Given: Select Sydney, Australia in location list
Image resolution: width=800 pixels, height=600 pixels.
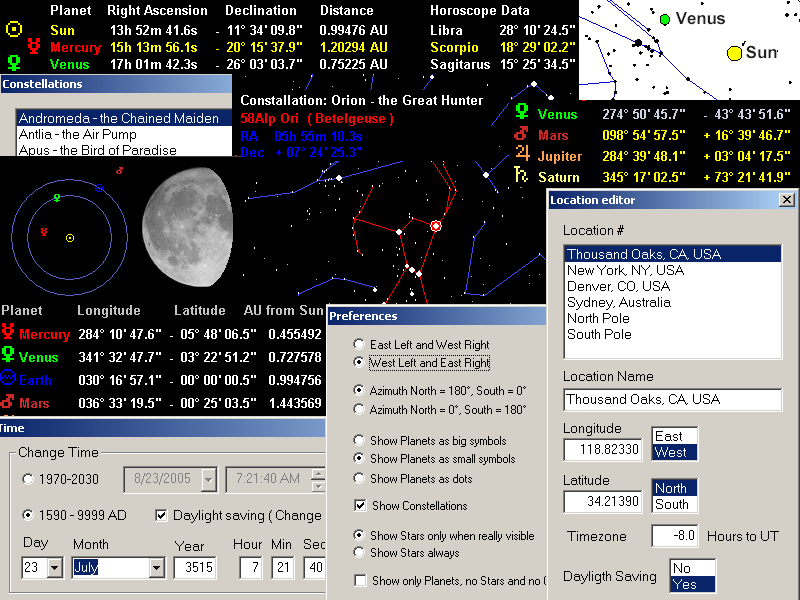Looking at the screenshot, I should pos(672,302).
